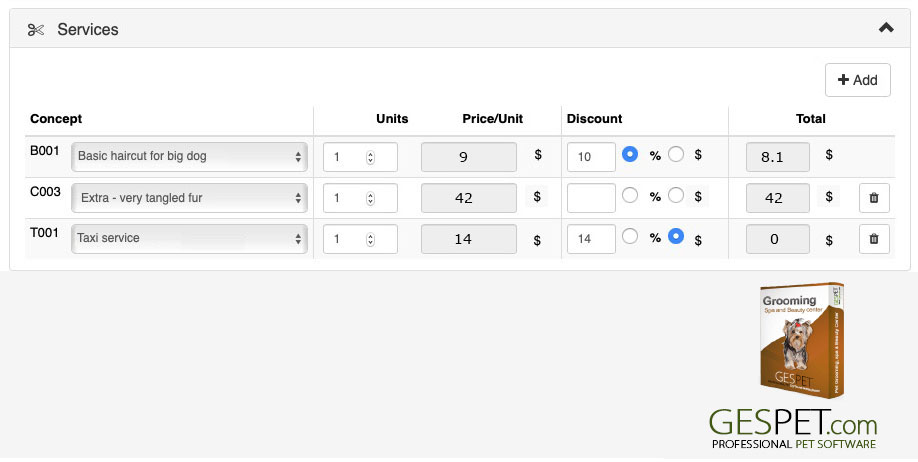Collapse the Services panel with the chevron
The image size is (918, 462).
click(x=886, y=28)
